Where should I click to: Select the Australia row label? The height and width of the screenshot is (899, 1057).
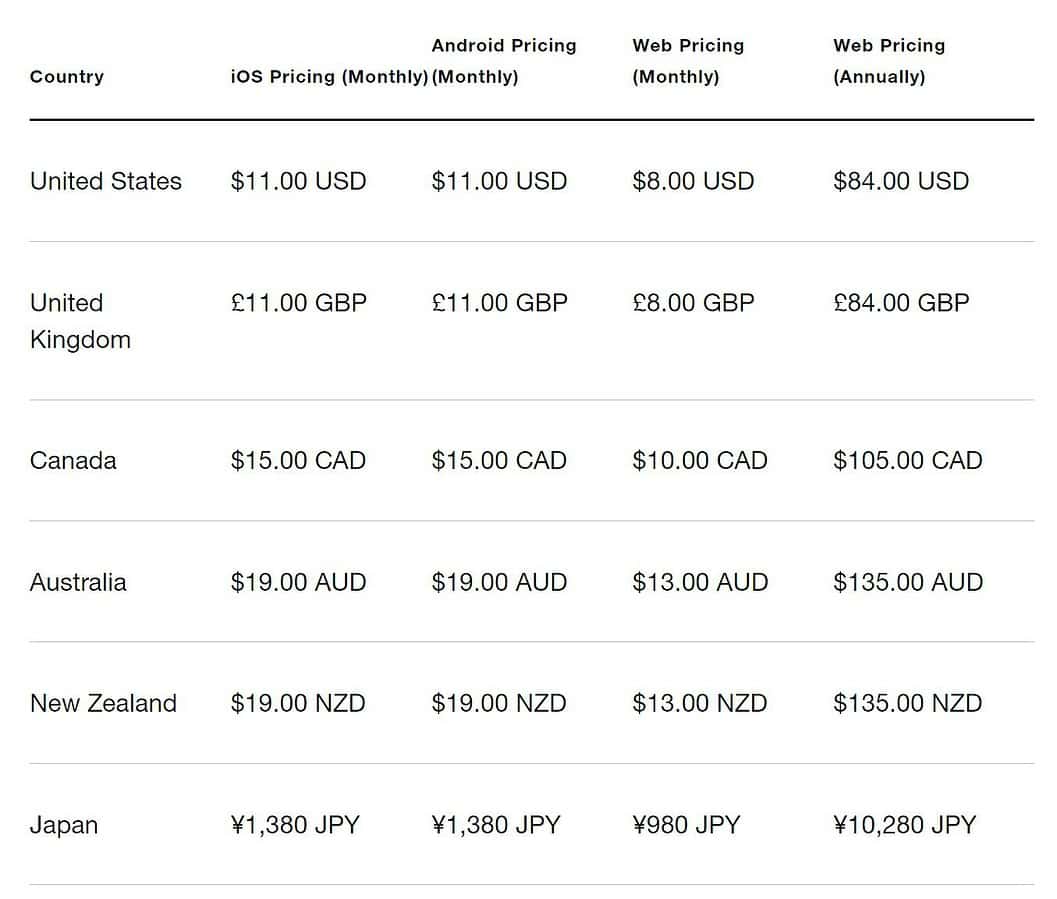click(x=78, y=582)
